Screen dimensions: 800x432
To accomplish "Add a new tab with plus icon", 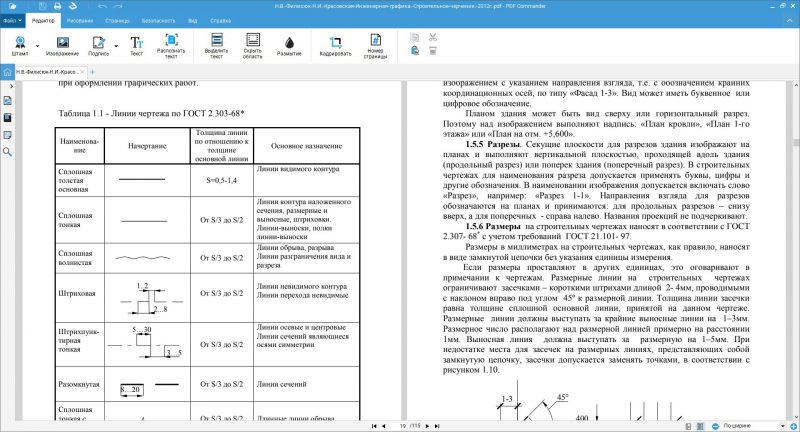I will click(x=92, y=72).
